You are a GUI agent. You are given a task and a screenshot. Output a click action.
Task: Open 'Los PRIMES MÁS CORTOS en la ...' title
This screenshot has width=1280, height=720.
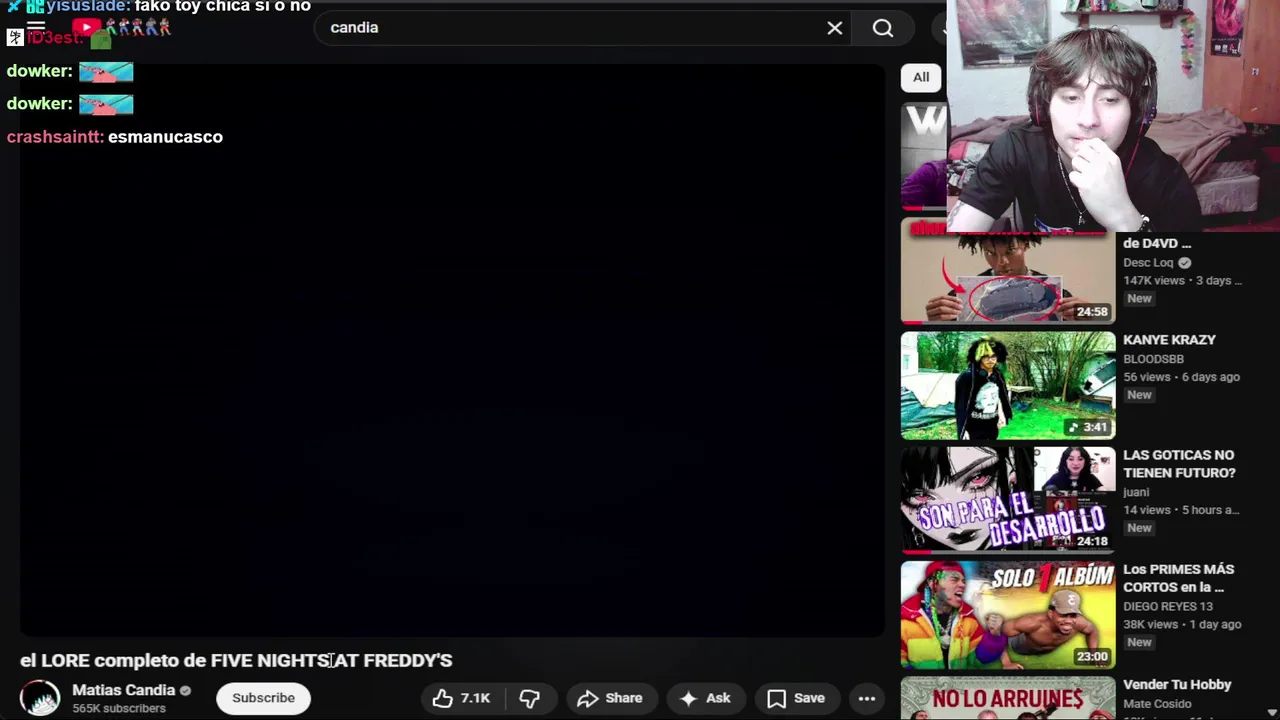1178,578
